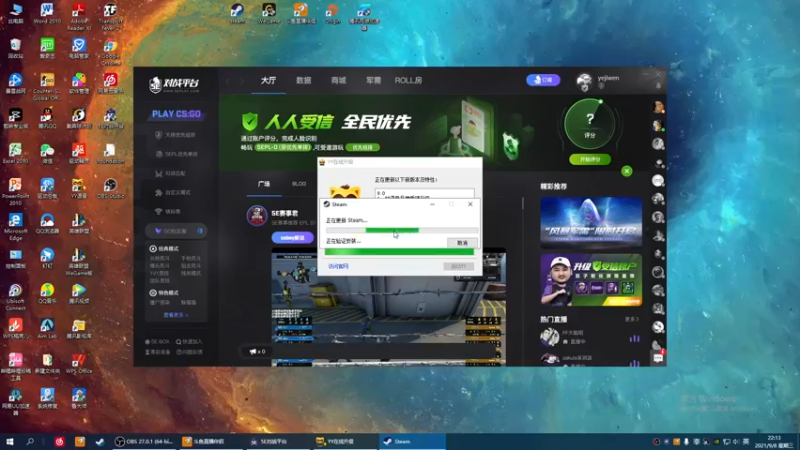The width and height of the screenshot is (800, 450).
Task: Click green verification progress bar
Action: point(399,252)
